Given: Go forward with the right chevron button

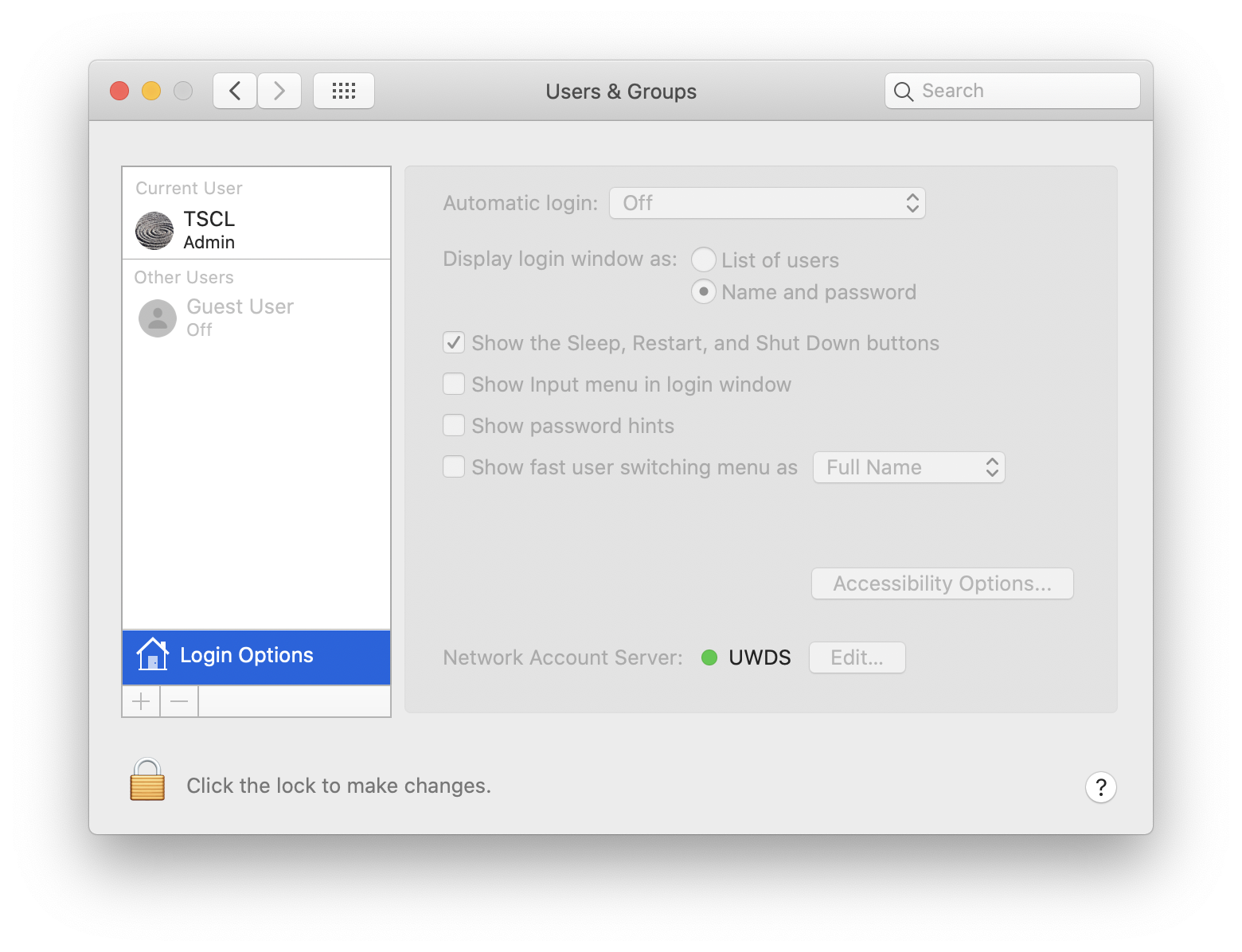Looking at the screenshot, I should tap(279, 91).
